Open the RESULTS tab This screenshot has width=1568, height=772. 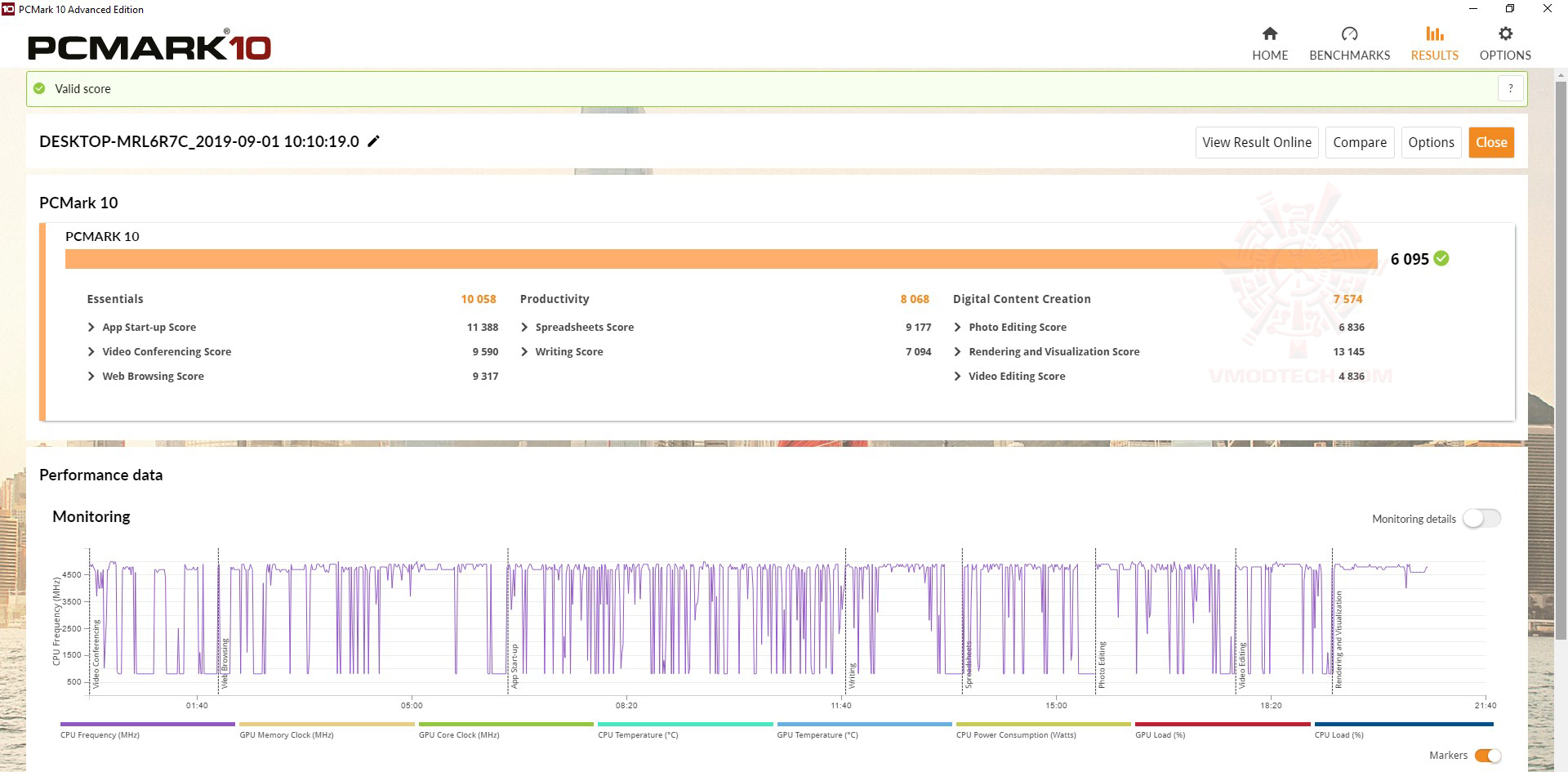[x=1435, y=44]
